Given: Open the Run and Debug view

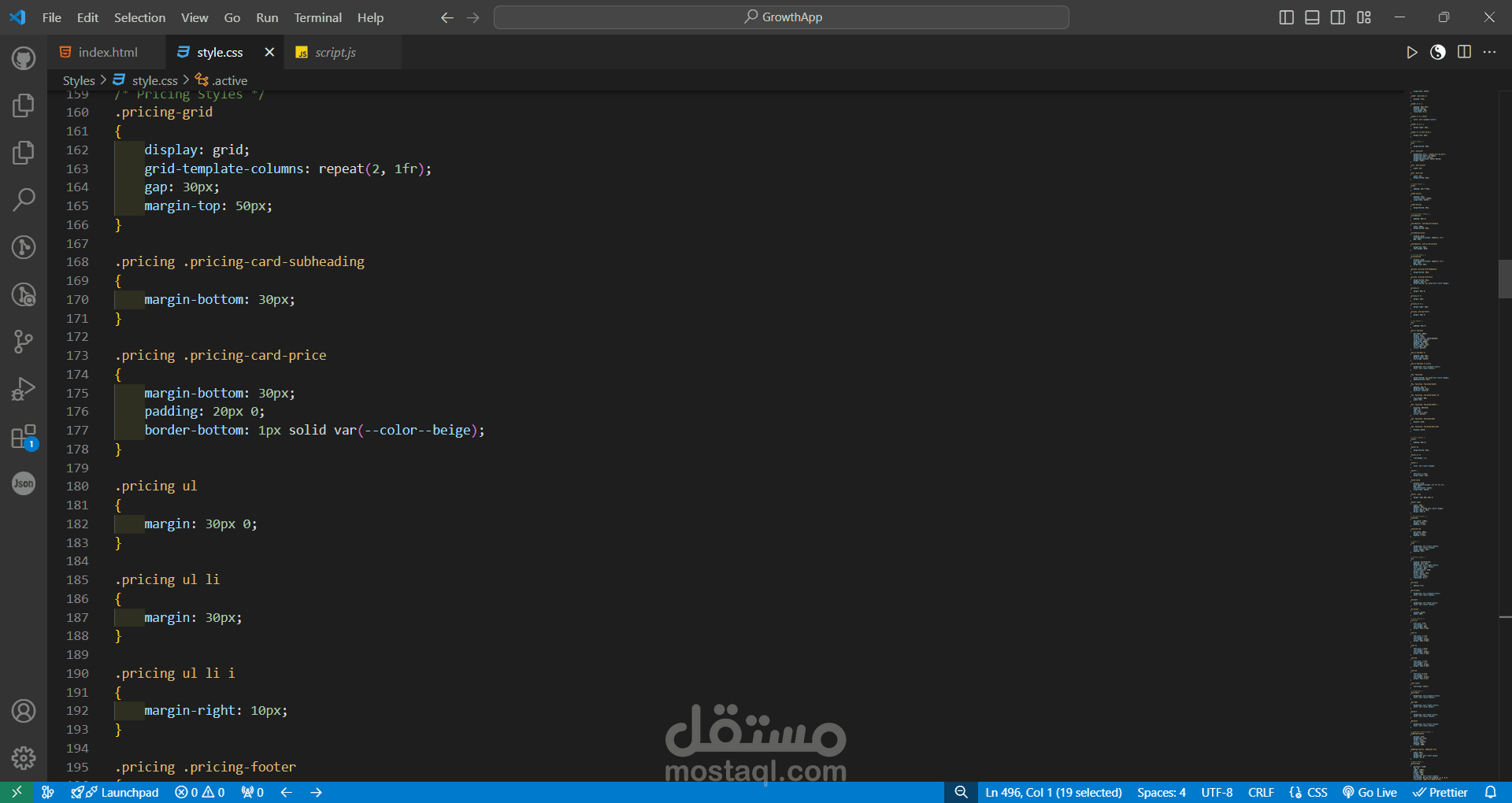Looking at the screenshot, I should click(24, 389).
